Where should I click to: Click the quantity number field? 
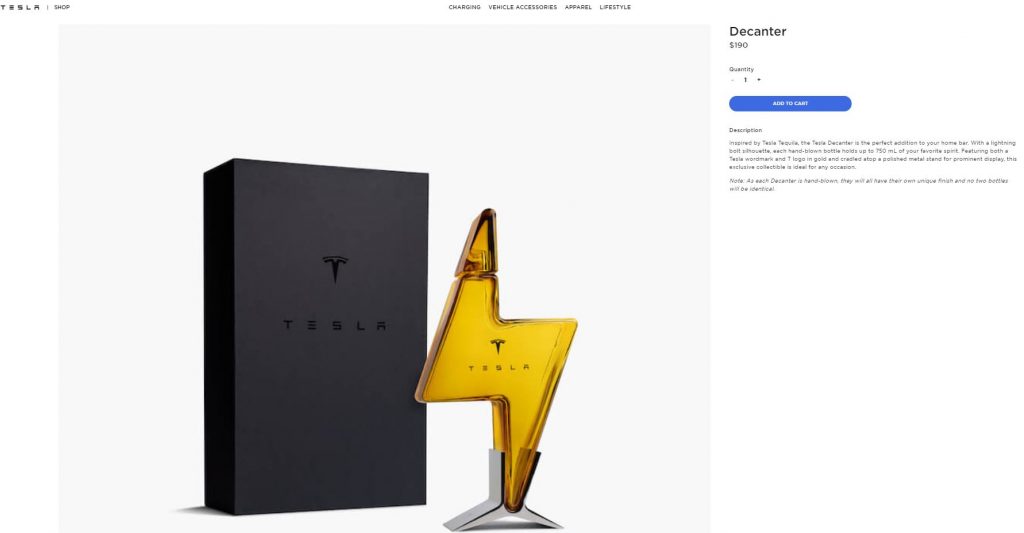click(x=745, y=80)
